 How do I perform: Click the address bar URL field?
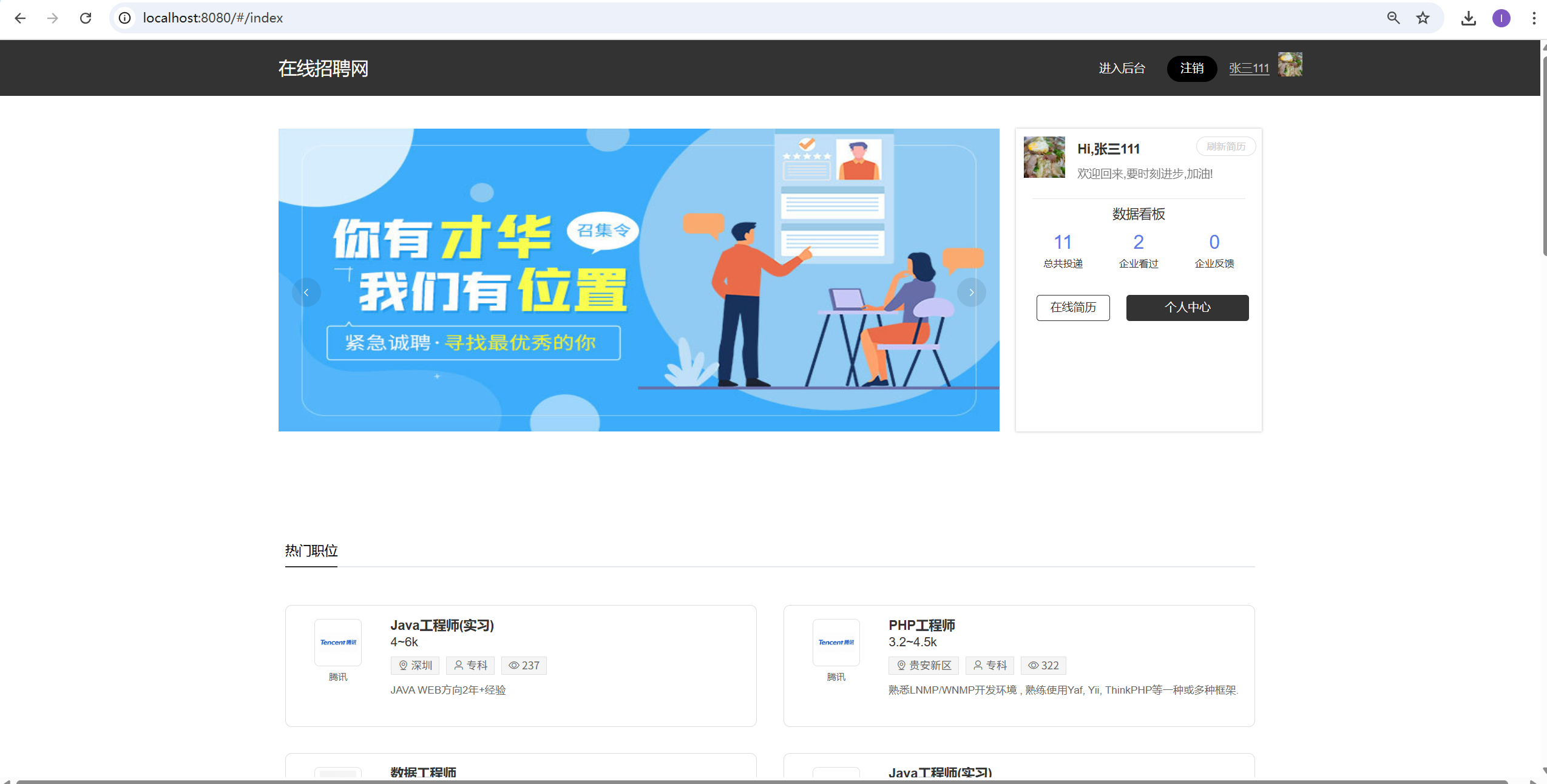(728, 18)
